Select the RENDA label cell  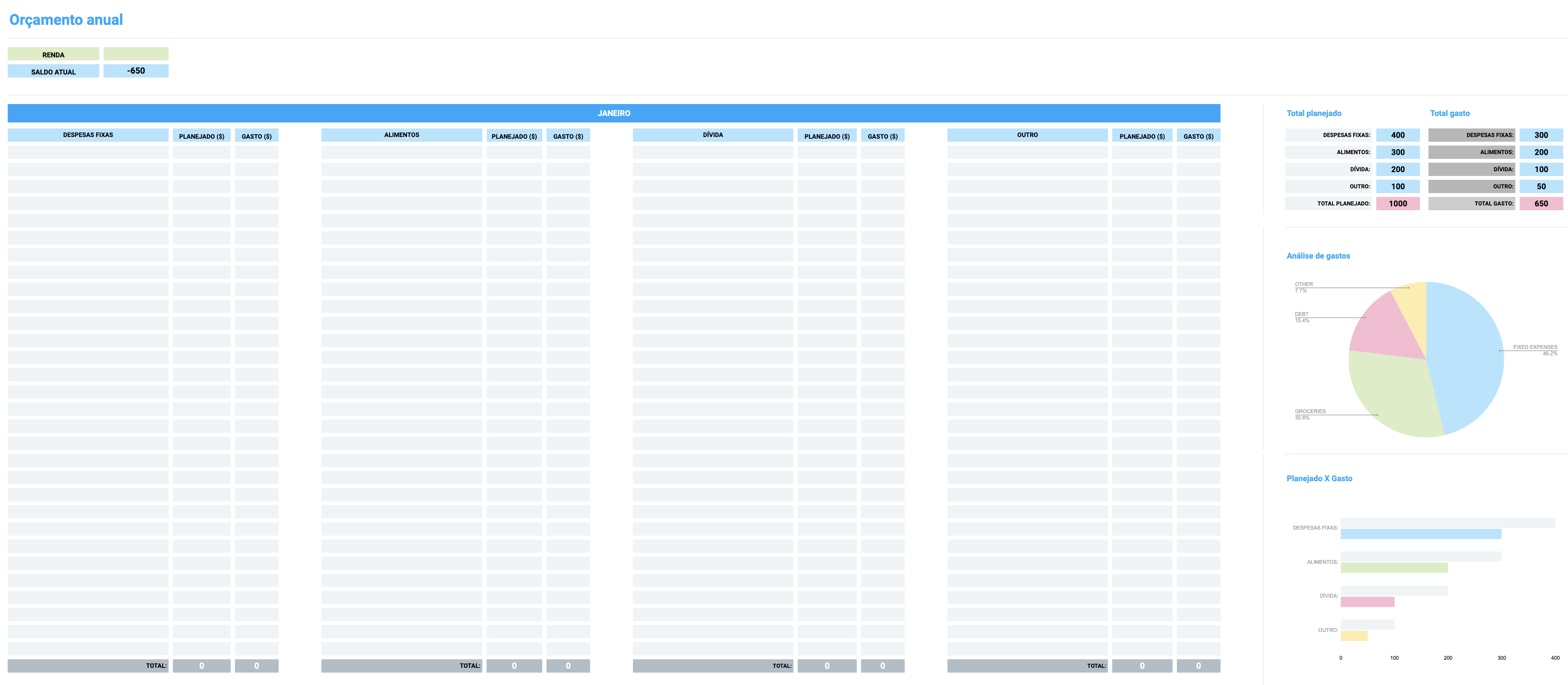(x=53, y=54)
